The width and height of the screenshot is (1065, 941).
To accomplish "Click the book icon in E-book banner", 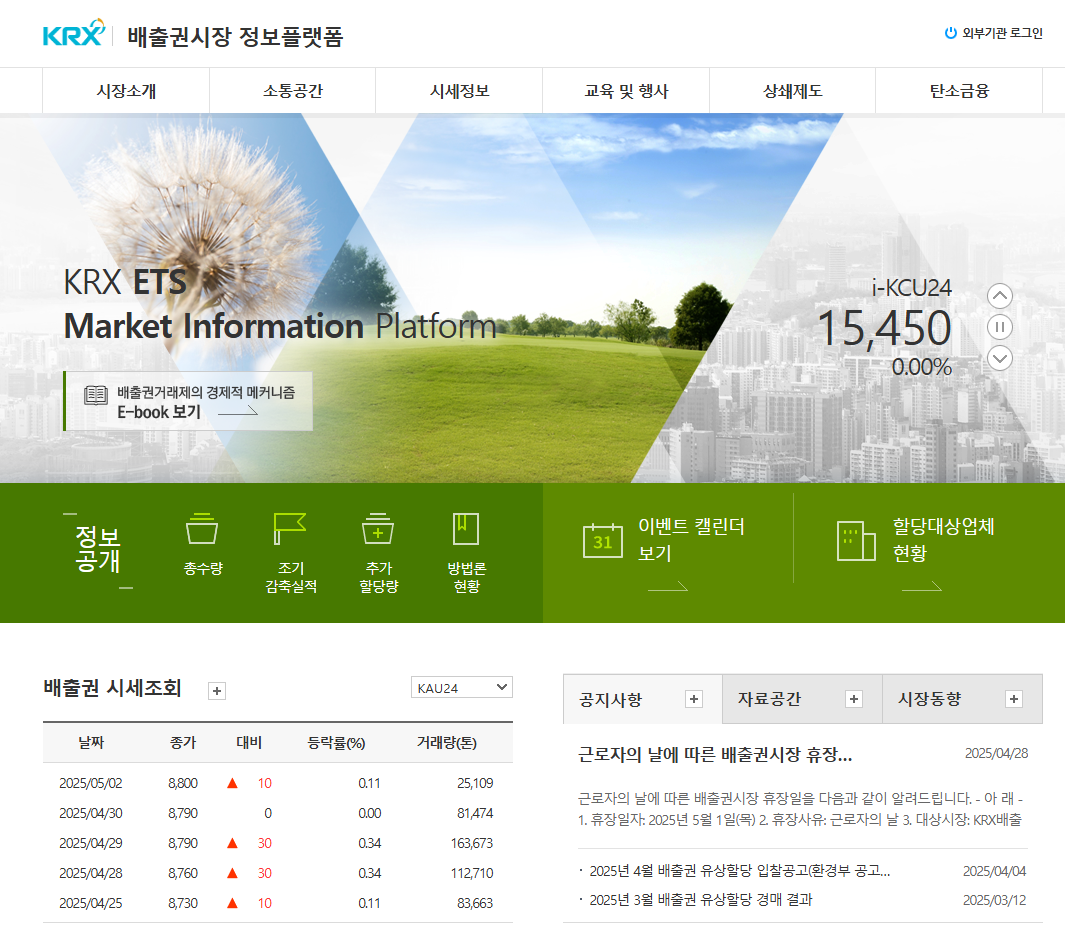I will coord(96,395).
